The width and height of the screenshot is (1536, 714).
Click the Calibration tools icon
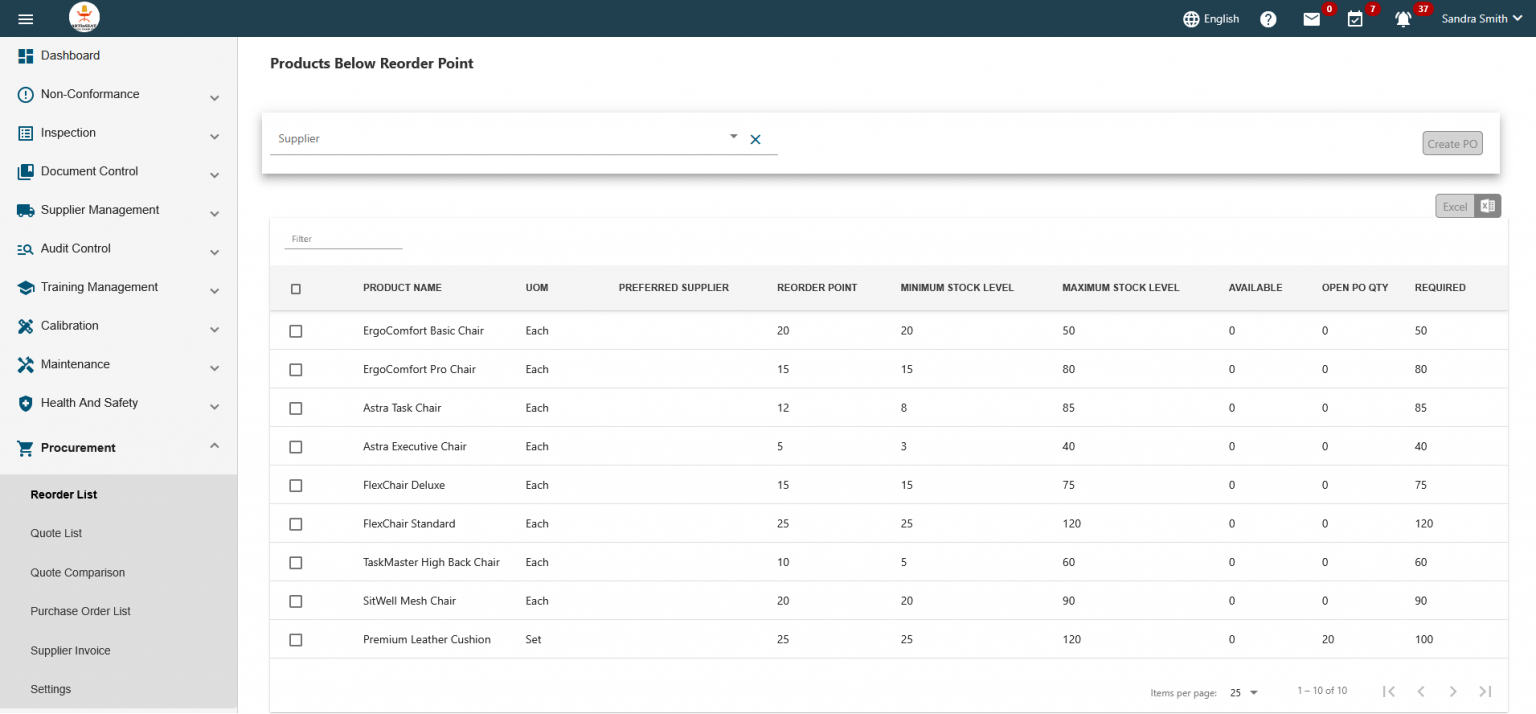pos(24,325)
